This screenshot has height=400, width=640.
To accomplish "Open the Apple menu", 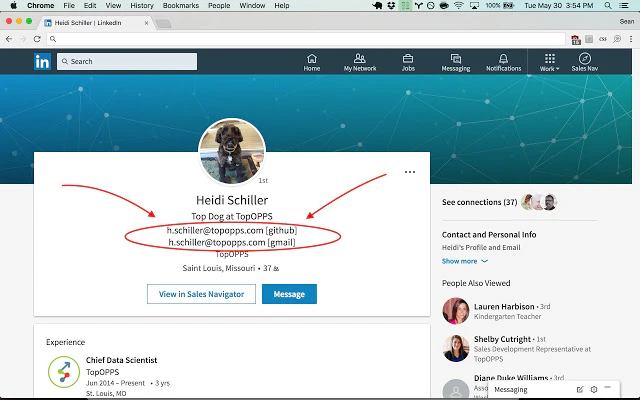I will click(x=13, y=5).
